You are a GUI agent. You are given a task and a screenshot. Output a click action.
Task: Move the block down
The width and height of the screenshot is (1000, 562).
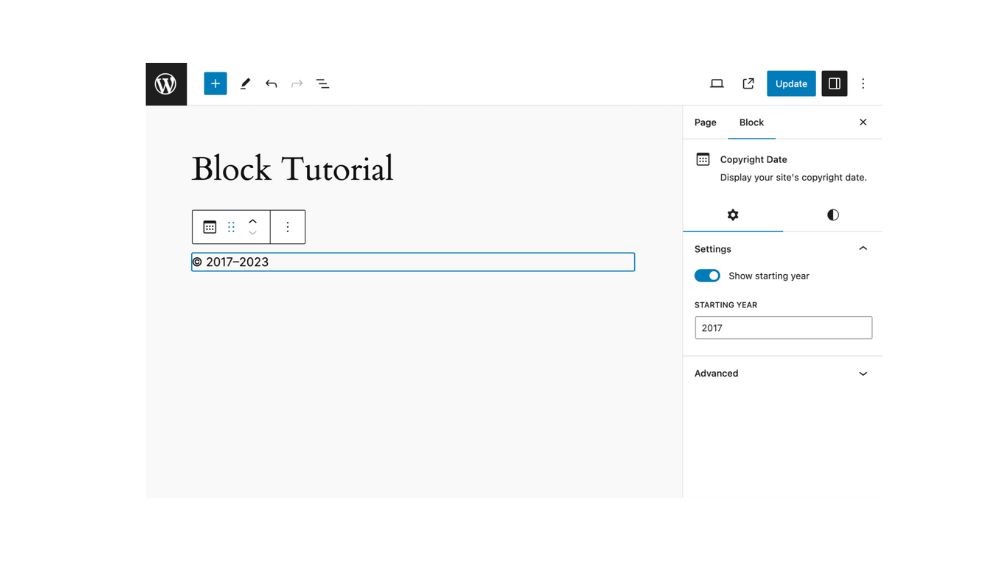[x=253, y=233]
